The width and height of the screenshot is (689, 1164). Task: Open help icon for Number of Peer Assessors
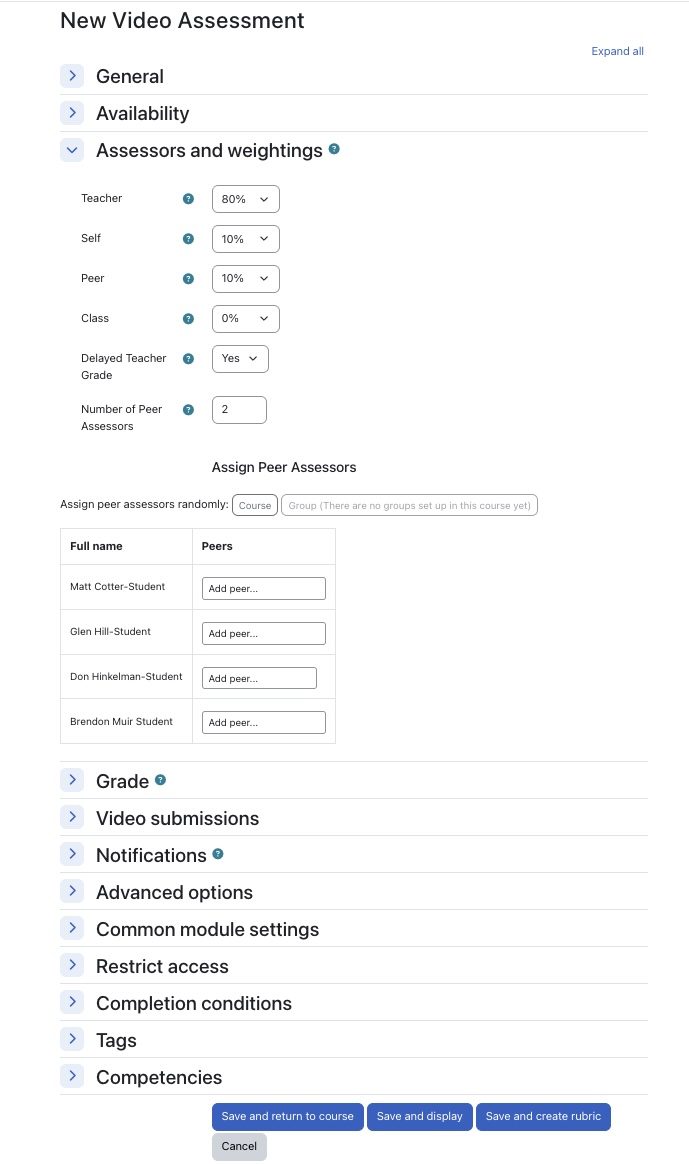[x=189, y=410]
